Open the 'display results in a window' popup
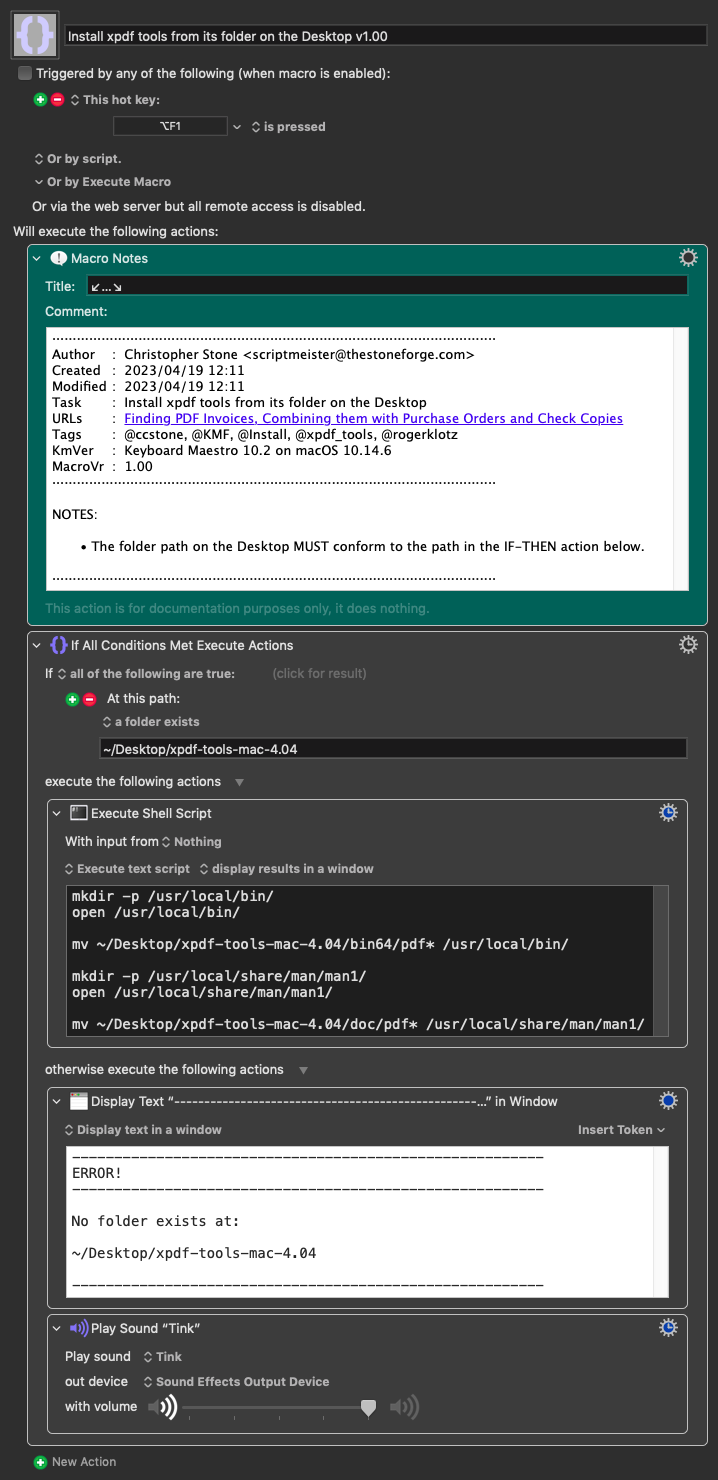Image resolution: width=718 pixels, height=1480 pixels. click(x=286, y=869)
